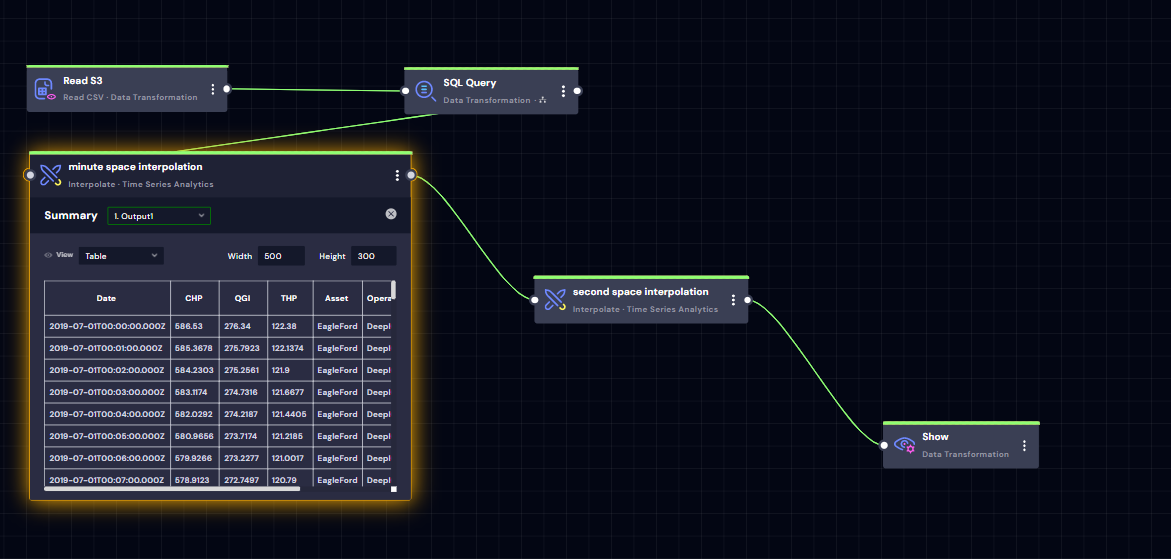Click the QGI value 274.2187
This screenshot has width=1171, height=559.
coord(243,414)
